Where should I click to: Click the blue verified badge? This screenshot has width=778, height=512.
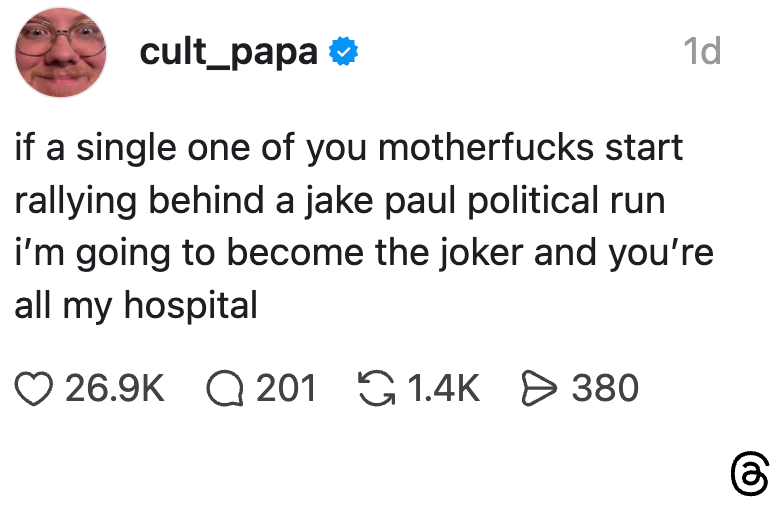pos(345,51)
